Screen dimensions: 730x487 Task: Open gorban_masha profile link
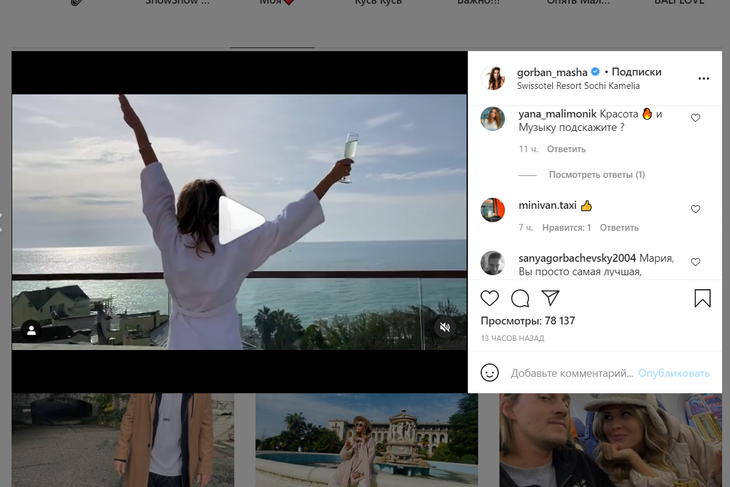tap(552, 72)
